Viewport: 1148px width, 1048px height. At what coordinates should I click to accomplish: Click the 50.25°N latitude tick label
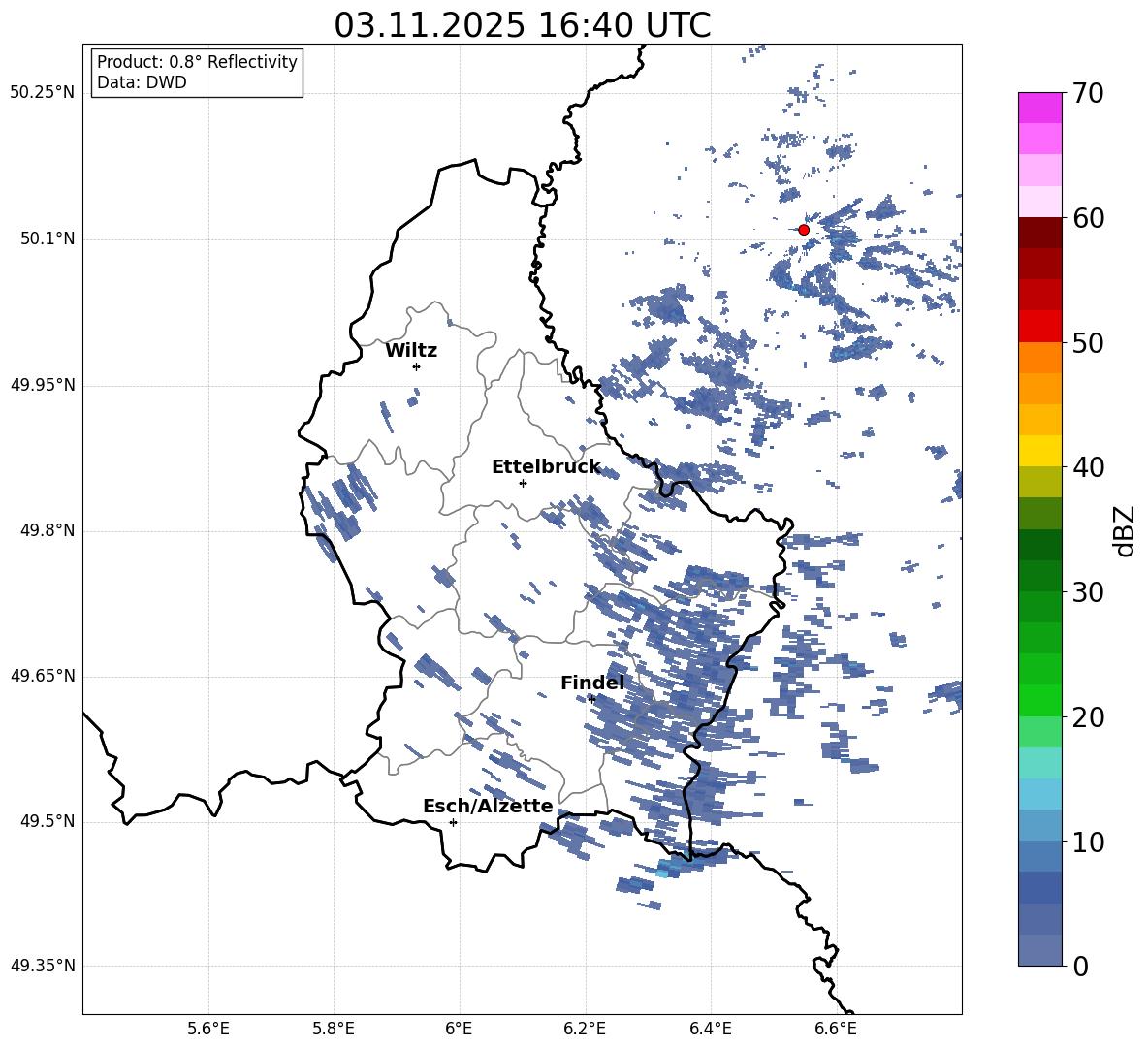point(42,93)
